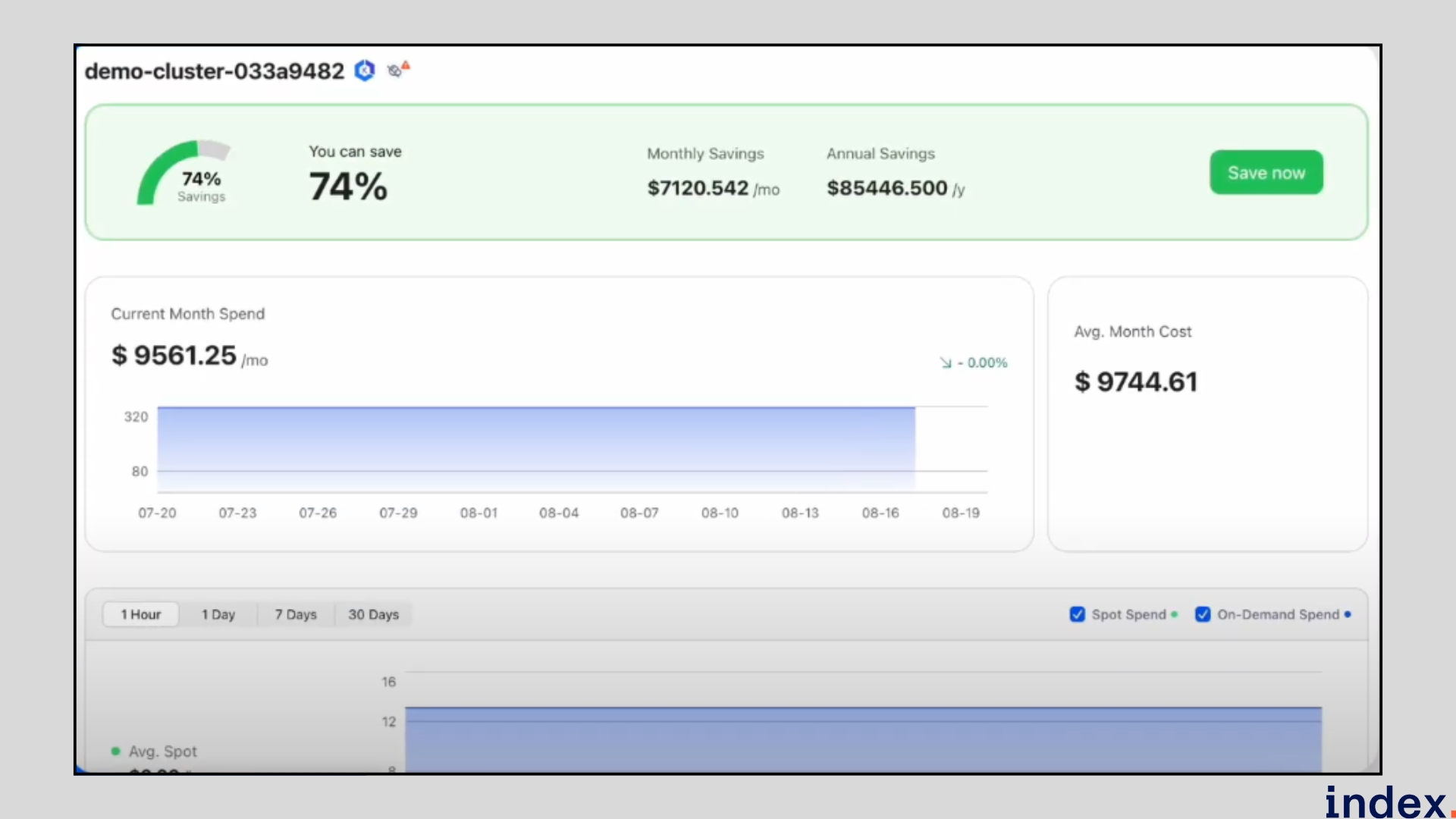Click the Annual Savings $85446.500 value
The image size is (1456, 819).
[x=886, y=188]
